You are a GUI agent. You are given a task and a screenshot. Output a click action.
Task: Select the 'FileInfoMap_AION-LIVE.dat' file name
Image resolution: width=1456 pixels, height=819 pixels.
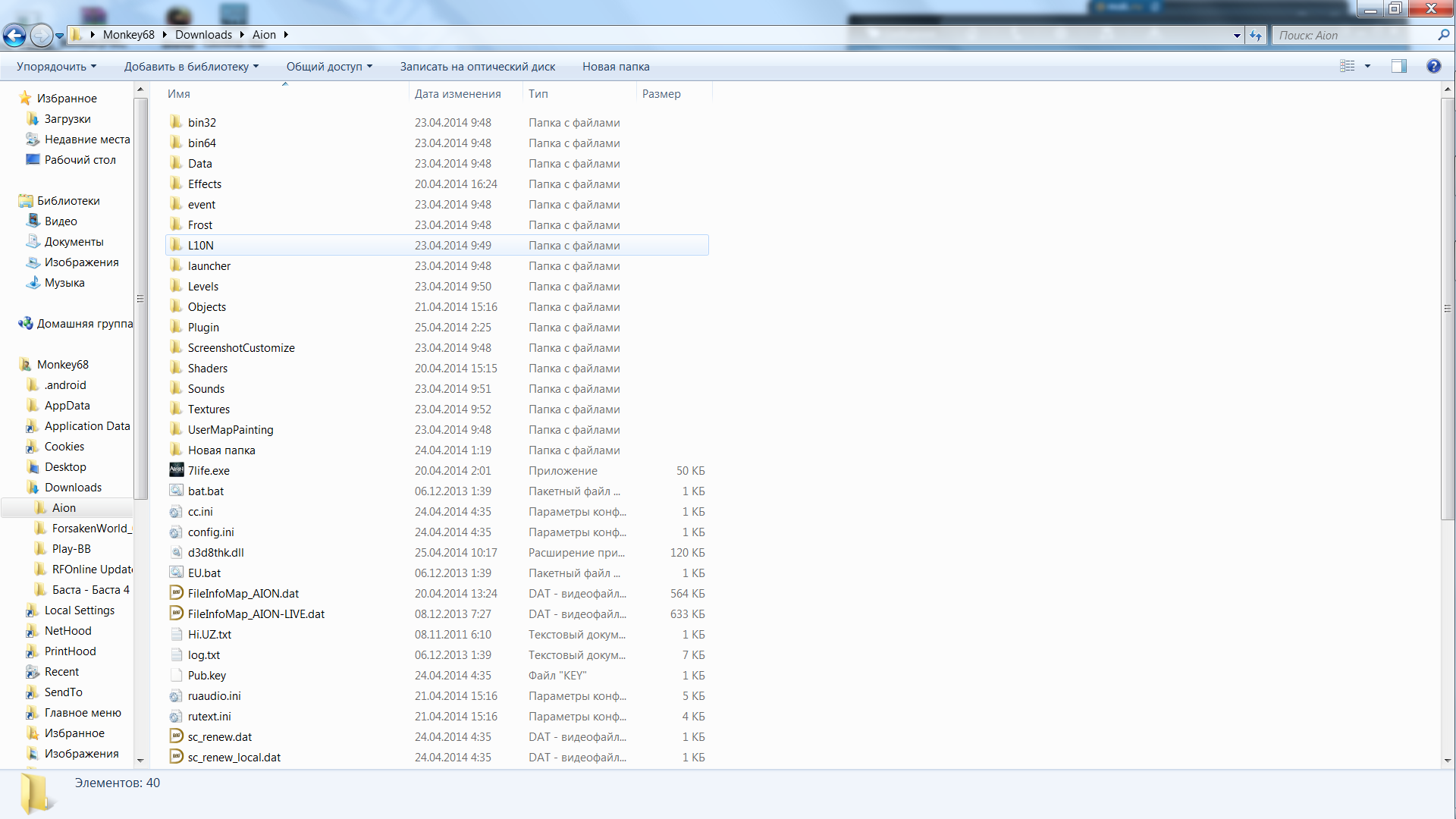tap(256, 613)
